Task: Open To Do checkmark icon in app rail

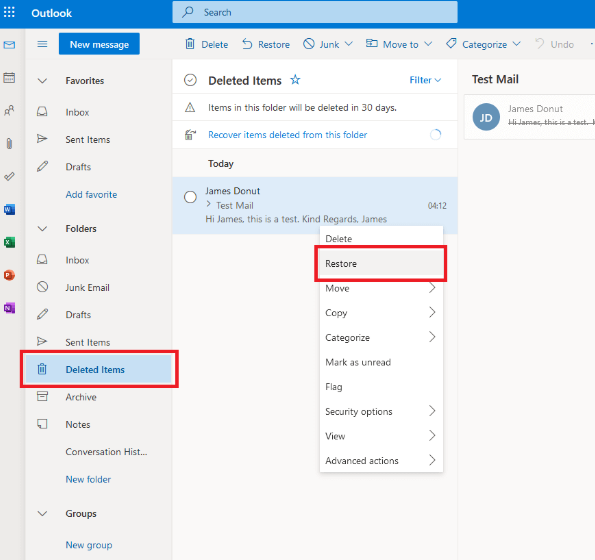Action: (x=9, y=176)
